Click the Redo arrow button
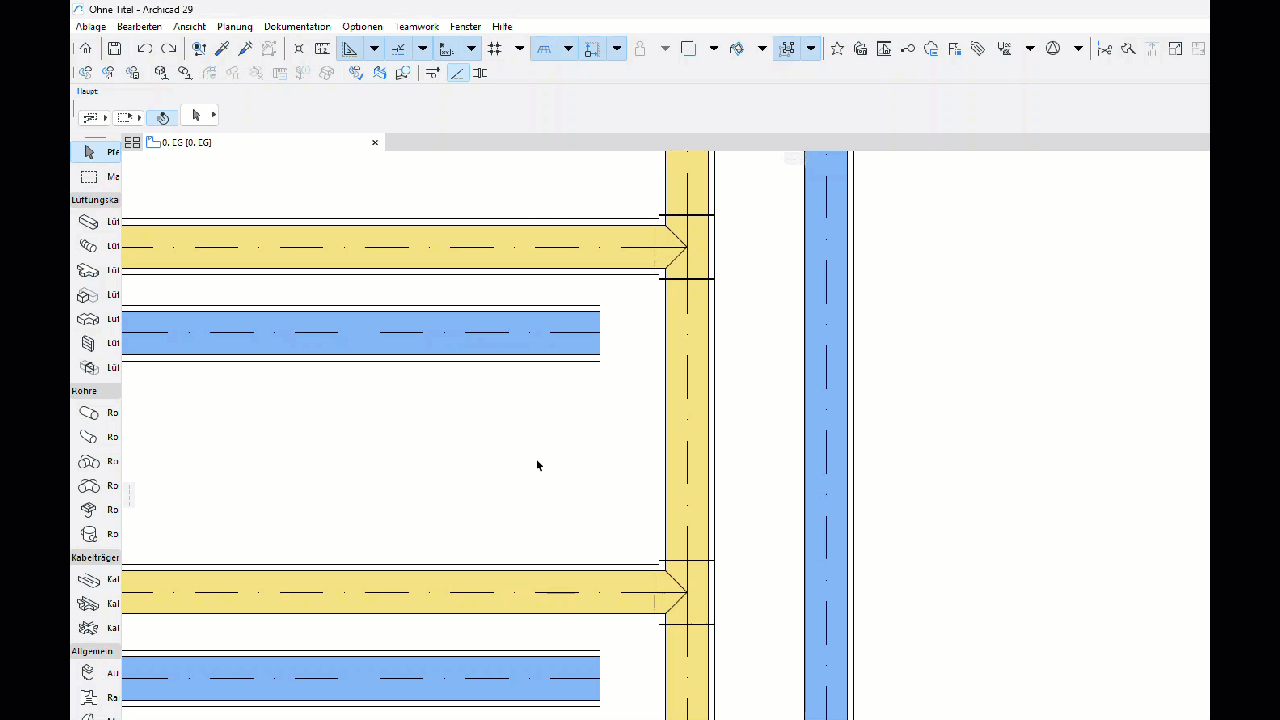Viewport: 1280px width, 720px height. 168,48
